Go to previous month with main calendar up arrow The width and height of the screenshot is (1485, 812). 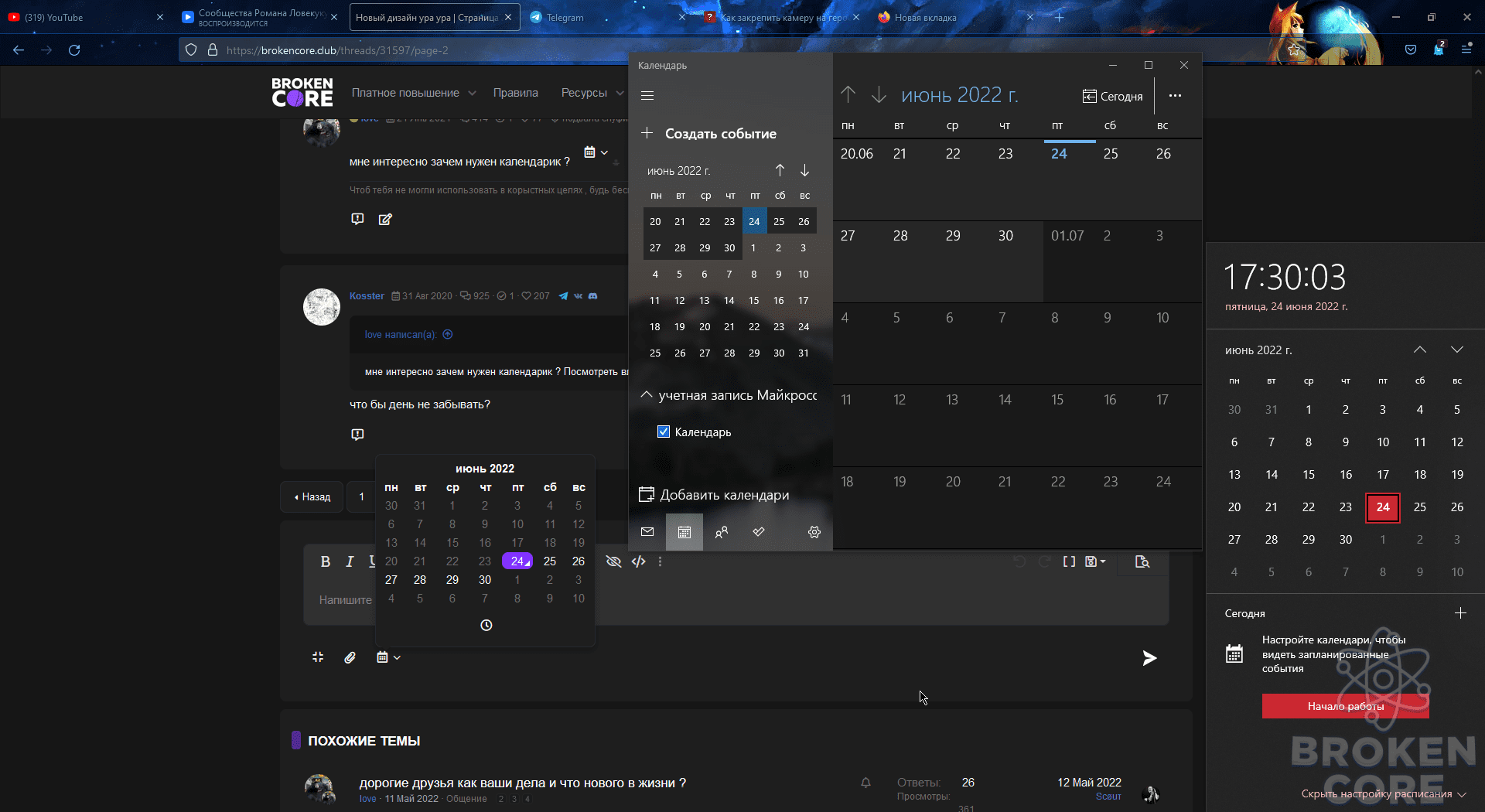click(x=848, y=94)
